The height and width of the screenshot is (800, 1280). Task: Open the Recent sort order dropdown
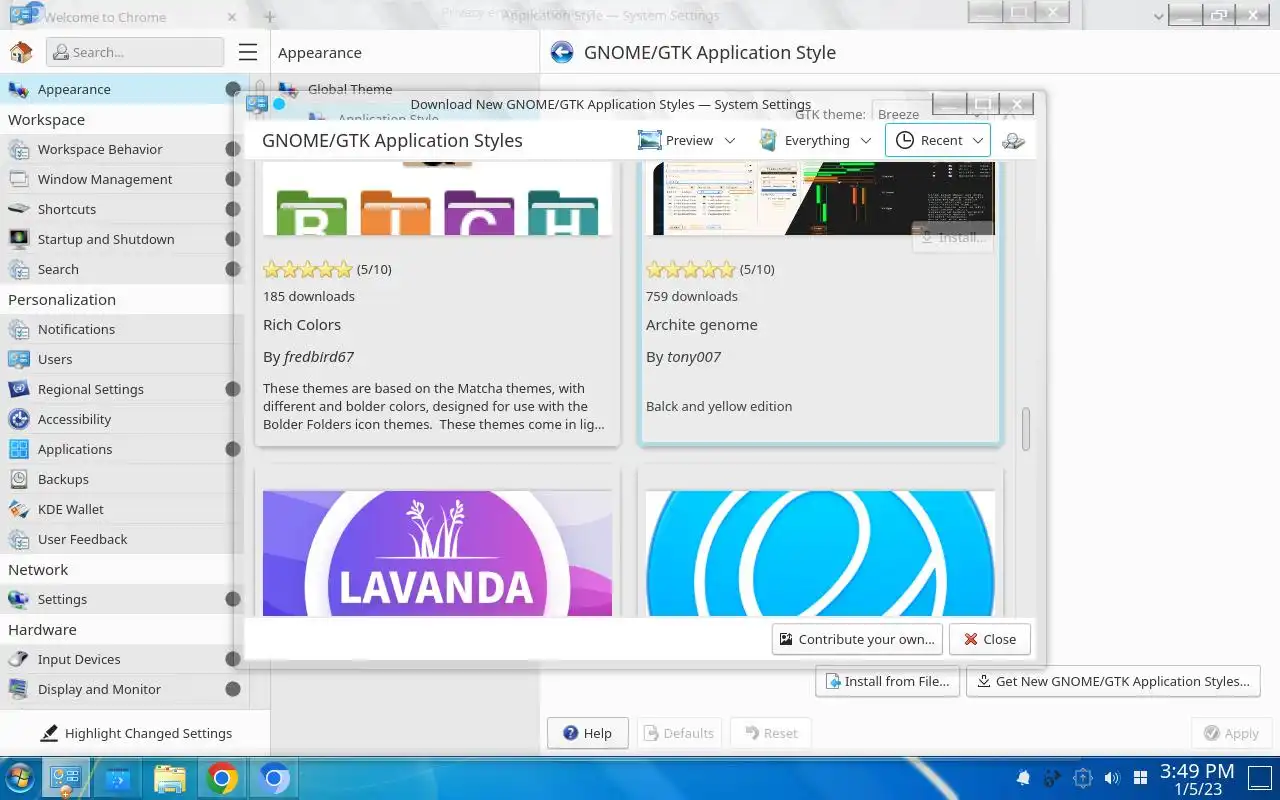[938, 140]
